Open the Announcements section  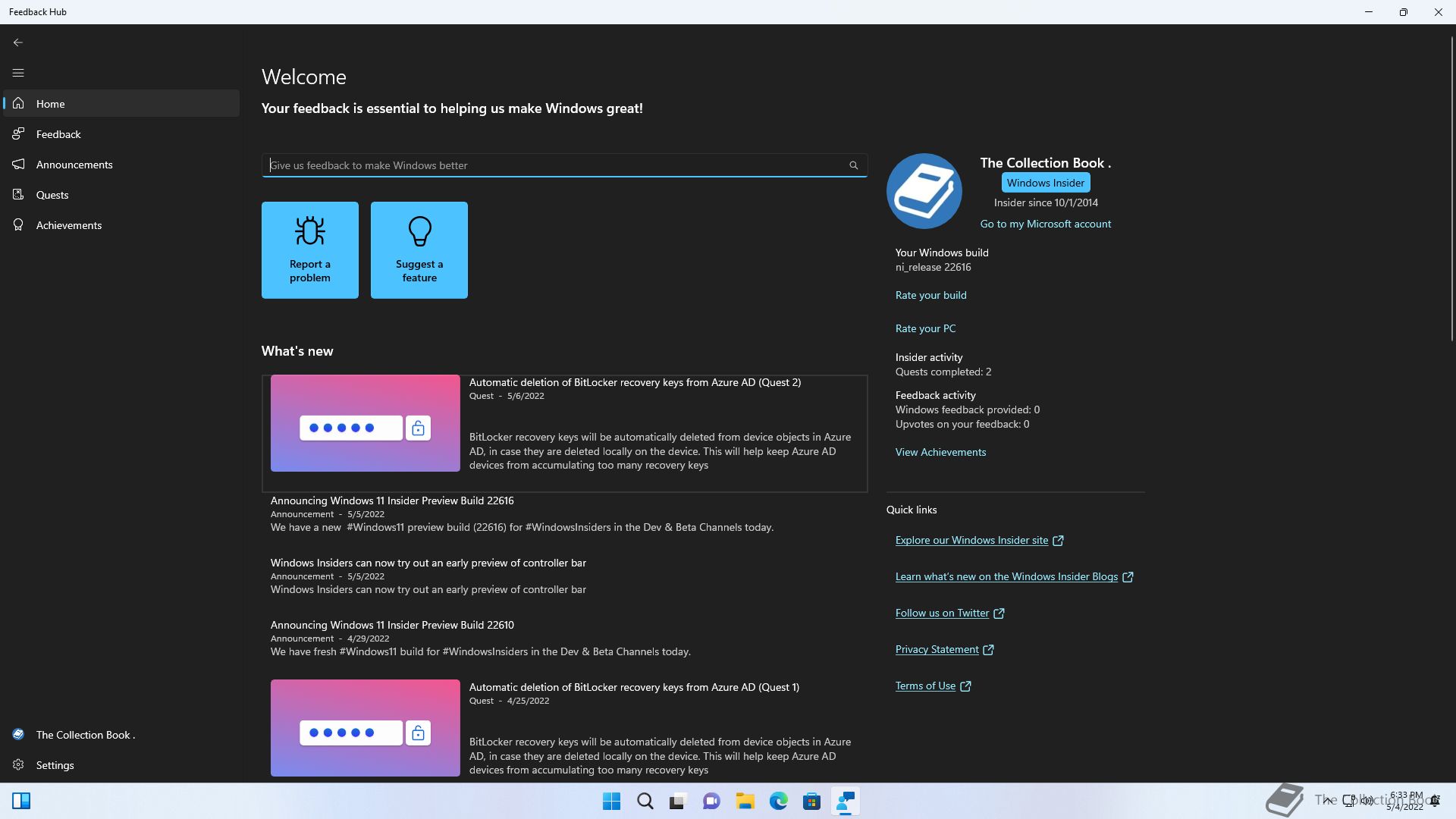pos(121,165)
